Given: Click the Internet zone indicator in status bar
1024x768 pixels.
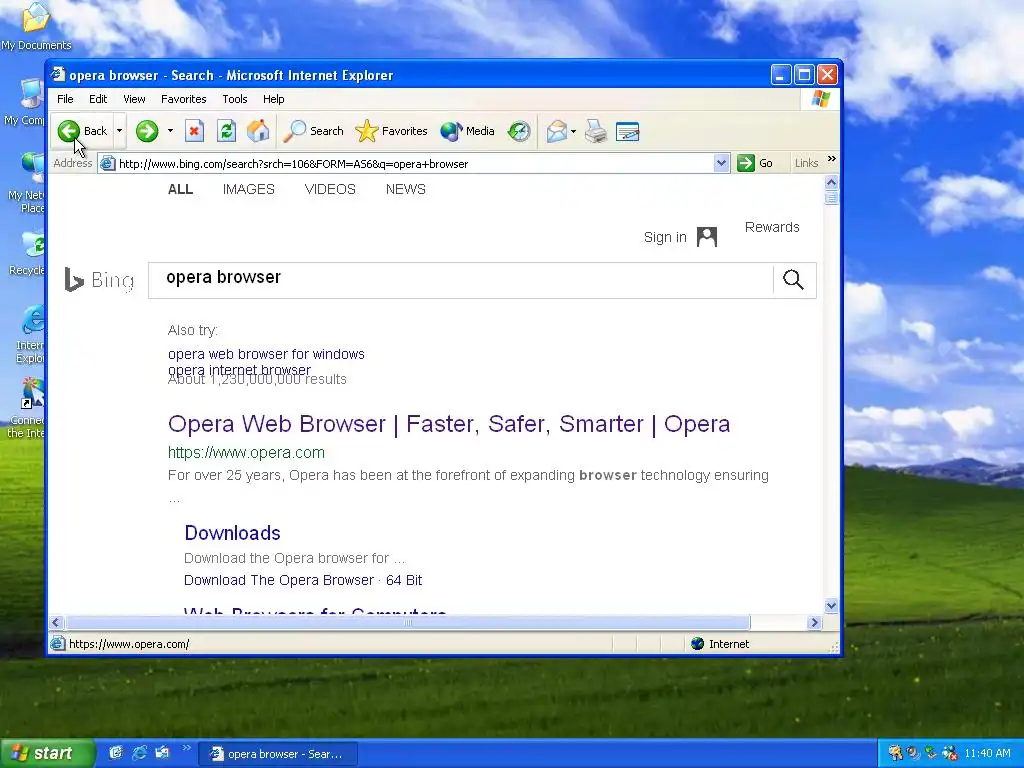Looking at the screenshot, I should [x=720, y=644].
